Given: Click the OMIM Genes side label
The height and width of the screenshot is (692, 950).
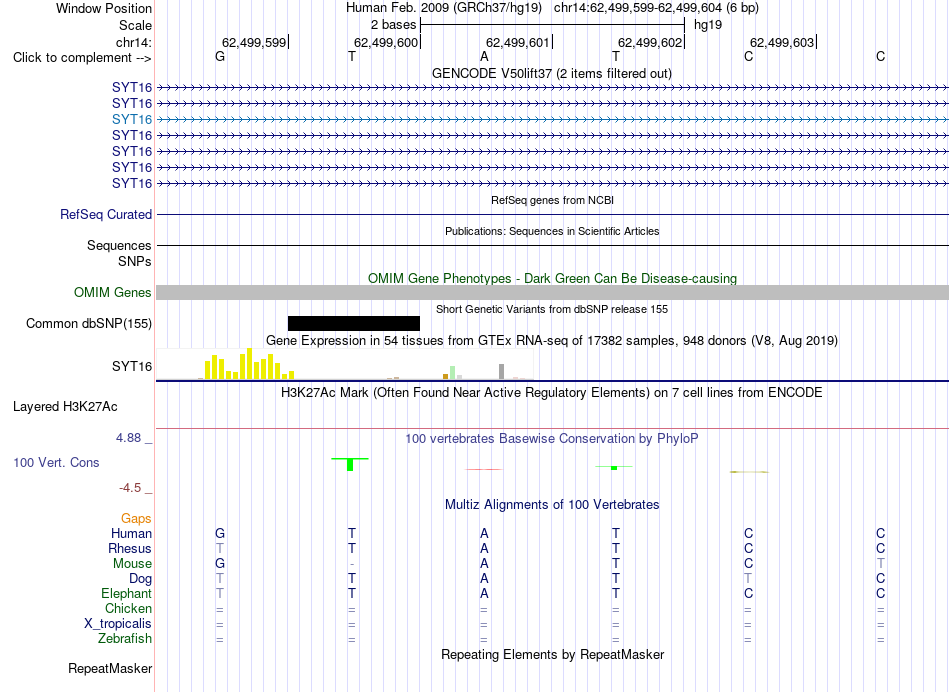Looking at the screenshot, I should tap(112, 293).
